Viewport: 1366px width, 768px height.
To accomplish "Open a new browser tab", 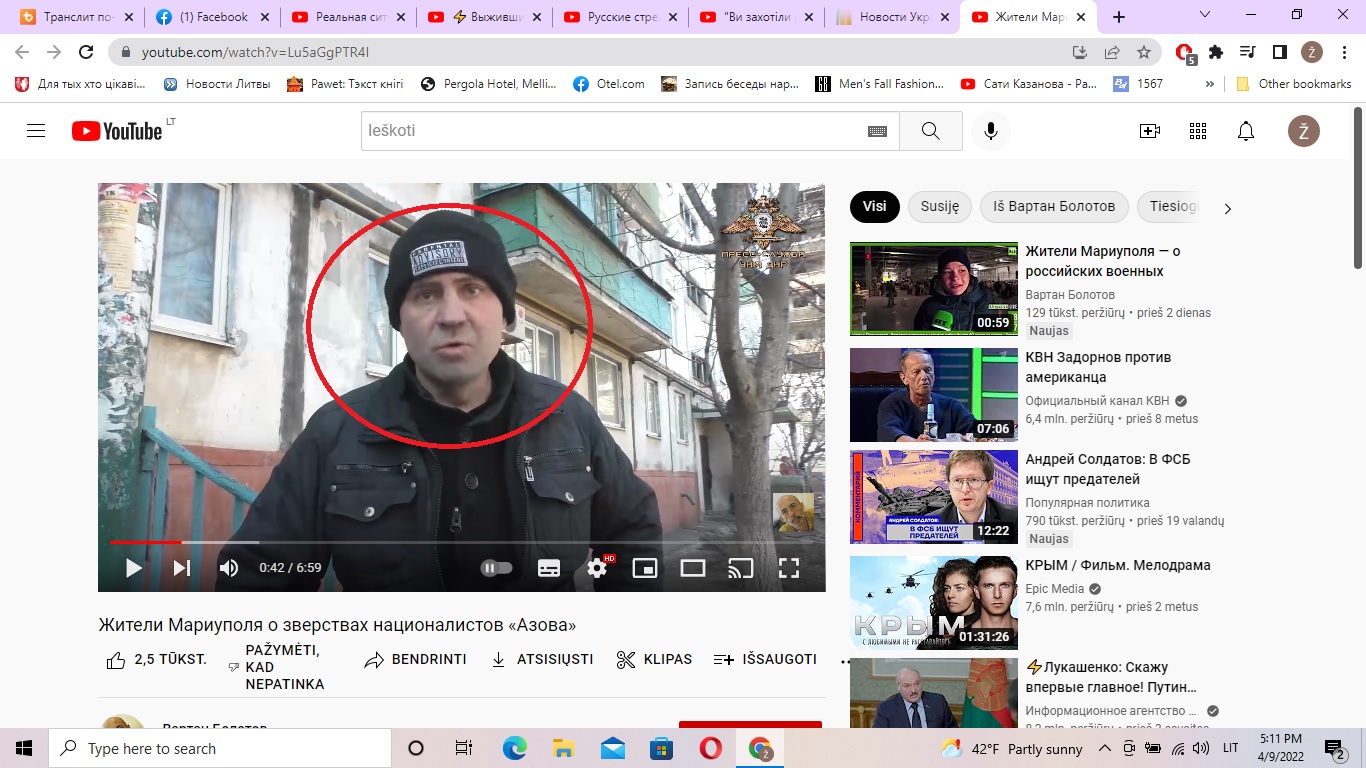I will 1119,16.
